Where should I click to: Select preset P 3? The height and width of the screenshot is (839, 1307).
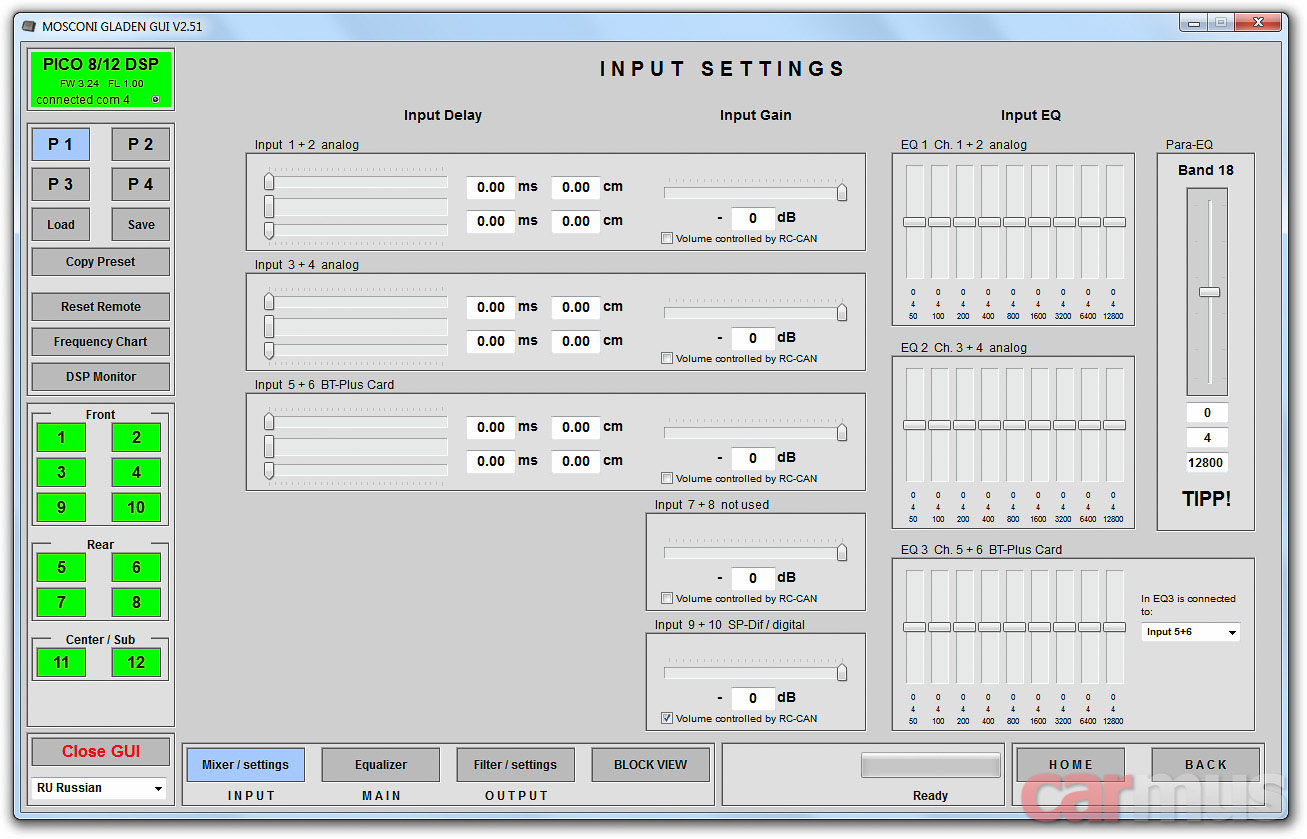pyautogui.click(x=61, y=184)
